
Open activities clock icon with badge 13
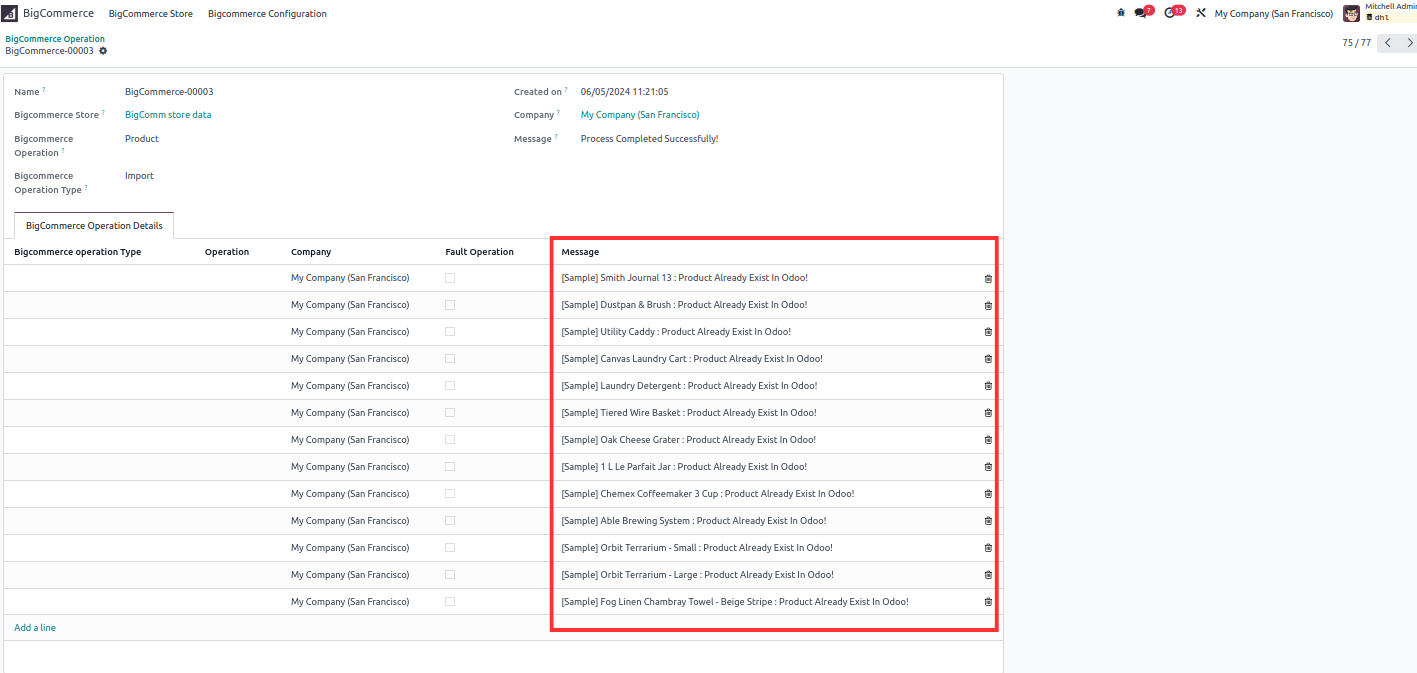point(1174,13)
